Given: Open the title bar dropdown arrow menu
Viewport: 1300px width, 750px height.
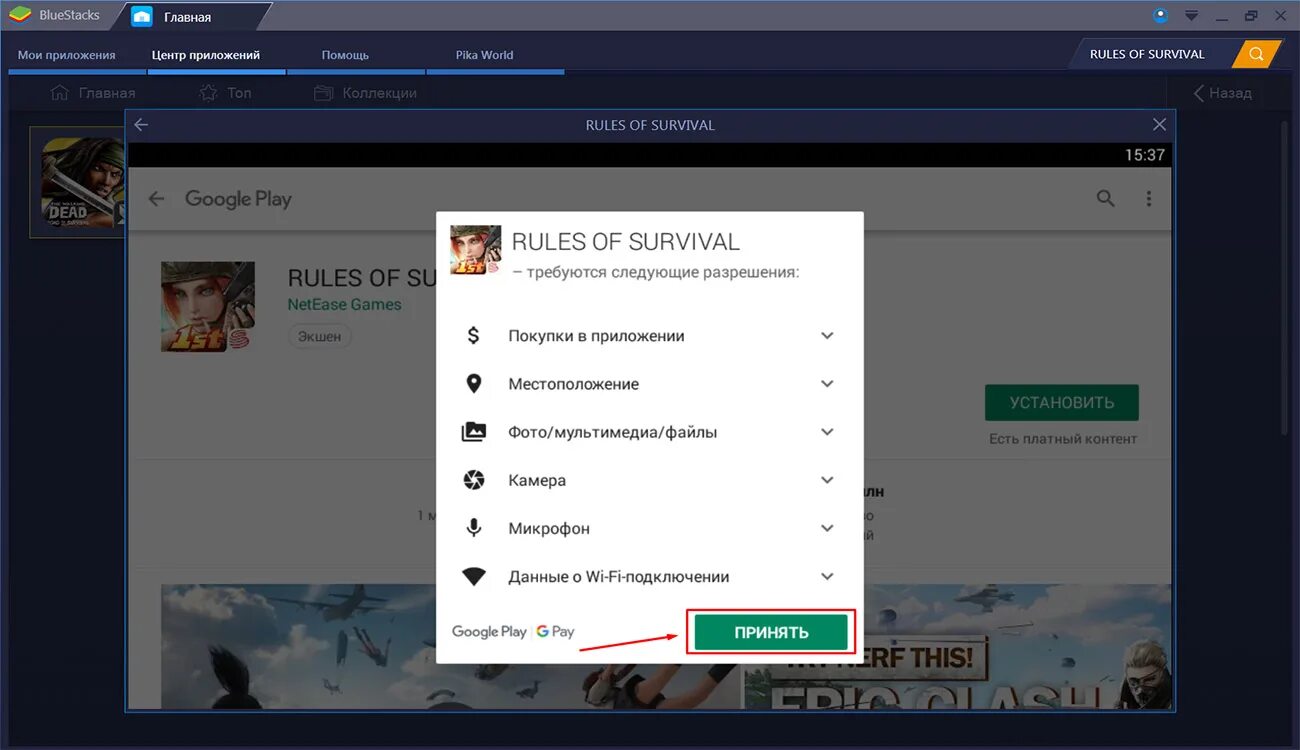Looking at the screenshot, I should tap(1191, 15).
